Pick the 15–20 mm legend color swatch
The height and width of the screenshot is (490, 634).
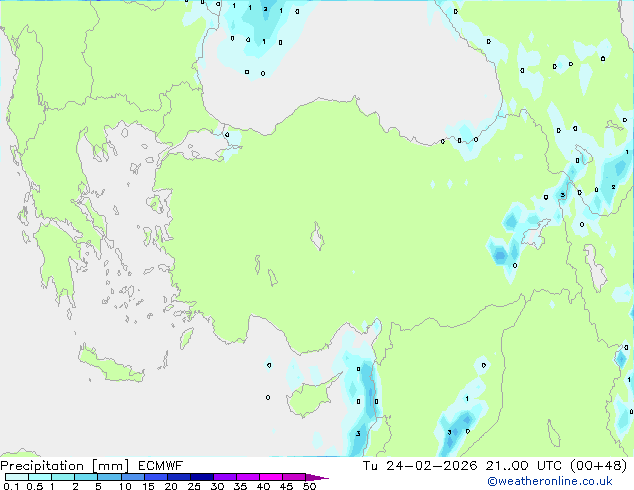tap(156, 477)
